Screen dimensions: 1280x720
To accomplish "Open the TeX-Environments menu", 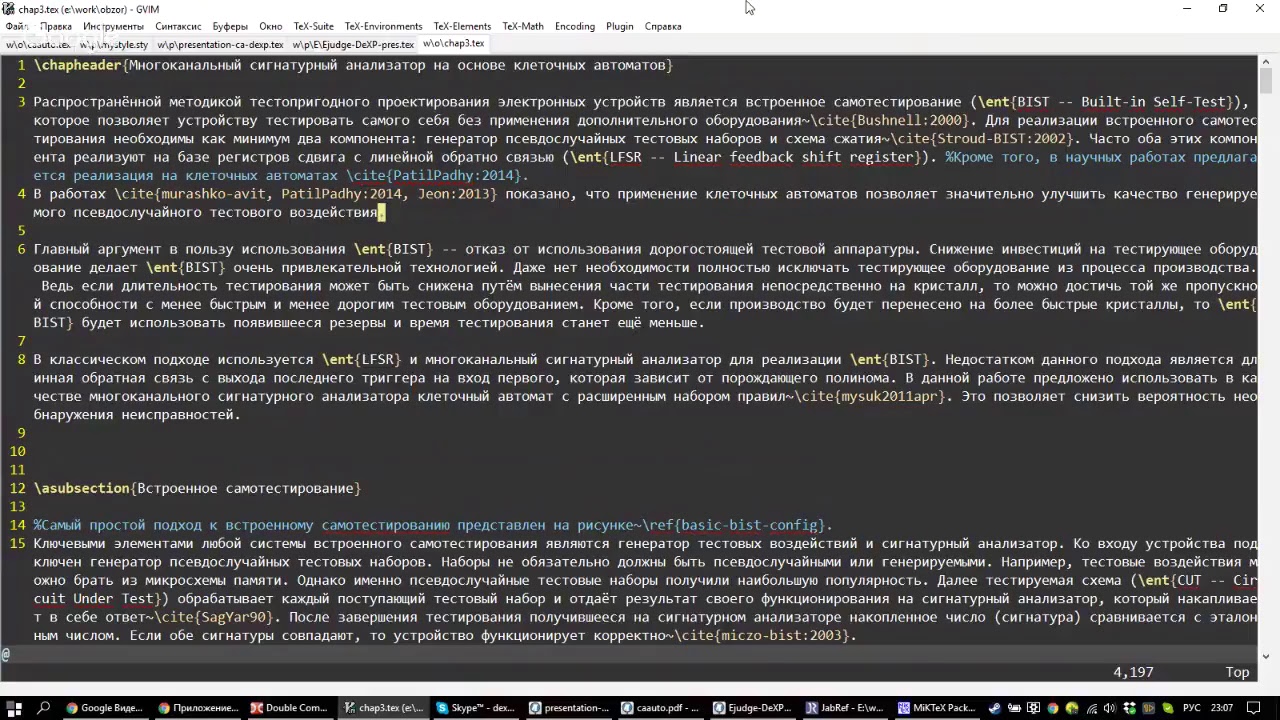I will [383, 26].
